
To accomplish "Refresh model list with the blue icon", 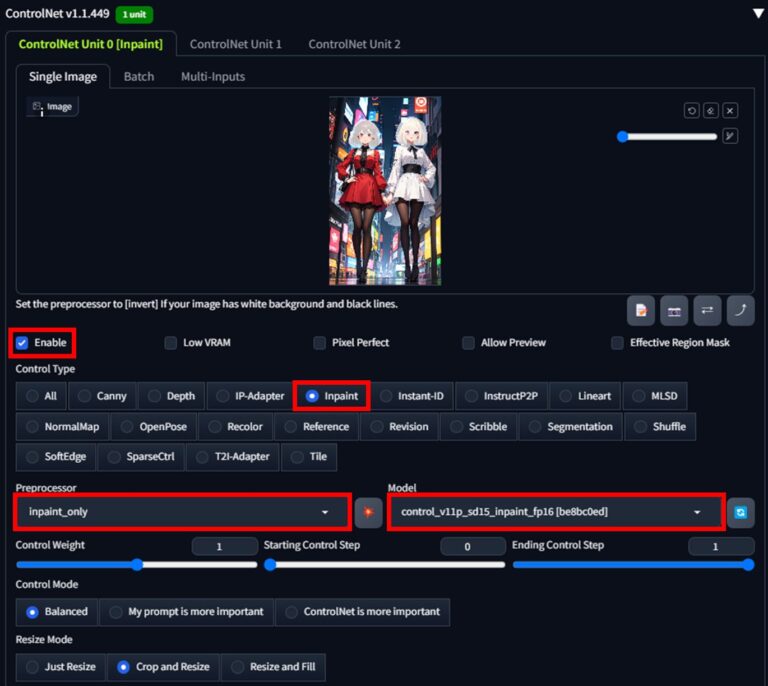I will (740, 512).
